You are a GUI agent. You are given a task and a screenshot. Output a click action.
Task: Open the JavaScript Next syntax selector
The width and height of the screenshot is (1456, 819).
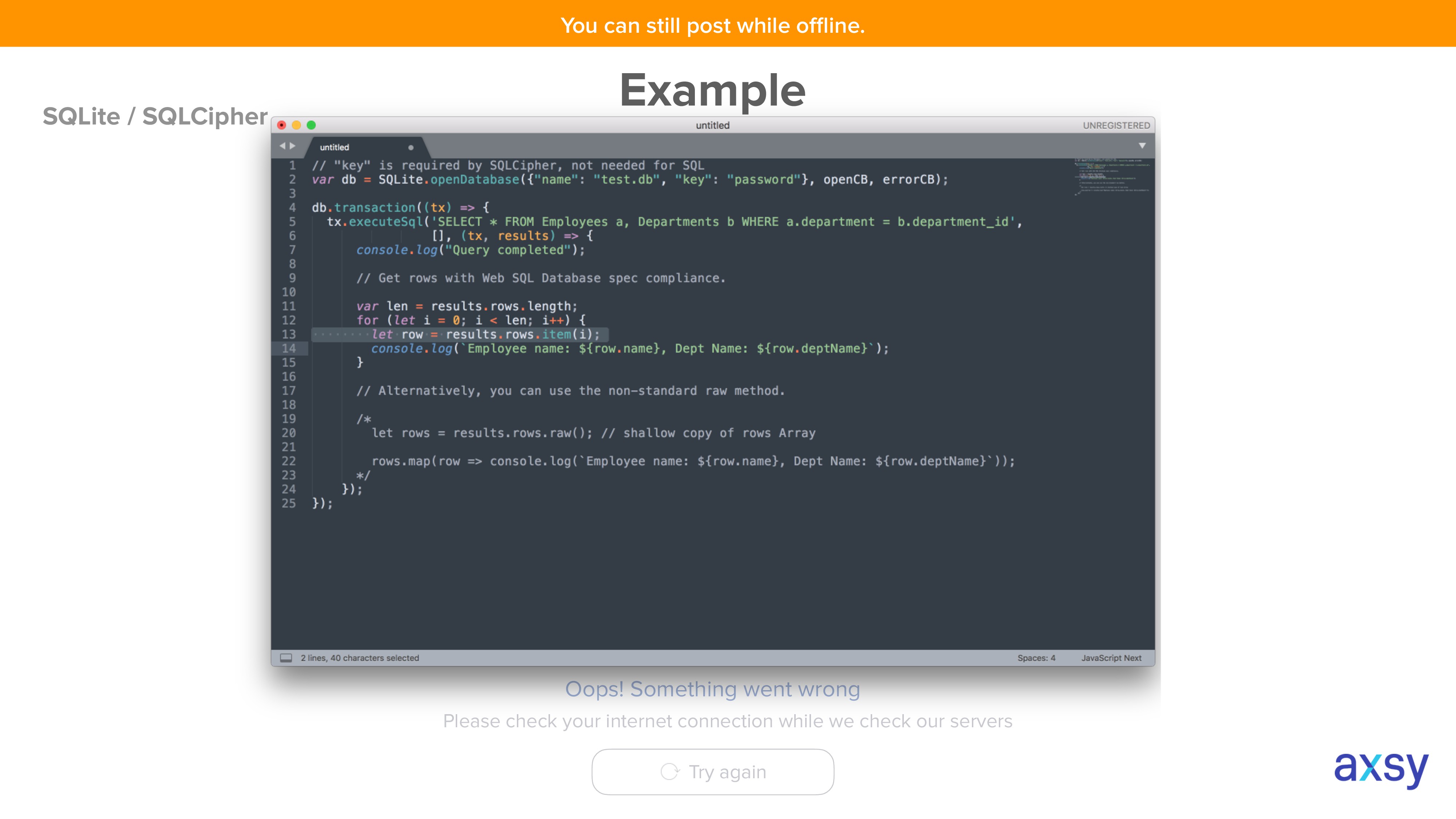[1111, 658]
